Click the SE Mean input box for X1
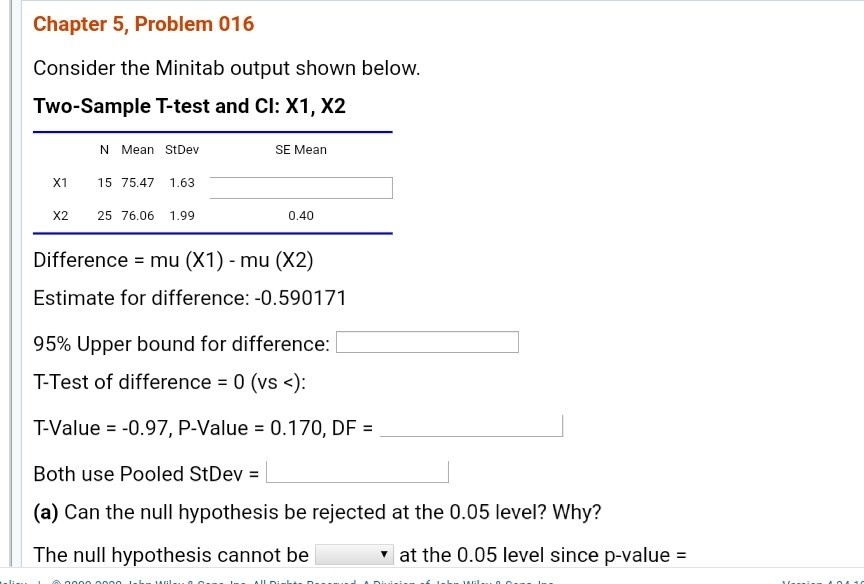The image size is (864, 584). tap(301, 186)
